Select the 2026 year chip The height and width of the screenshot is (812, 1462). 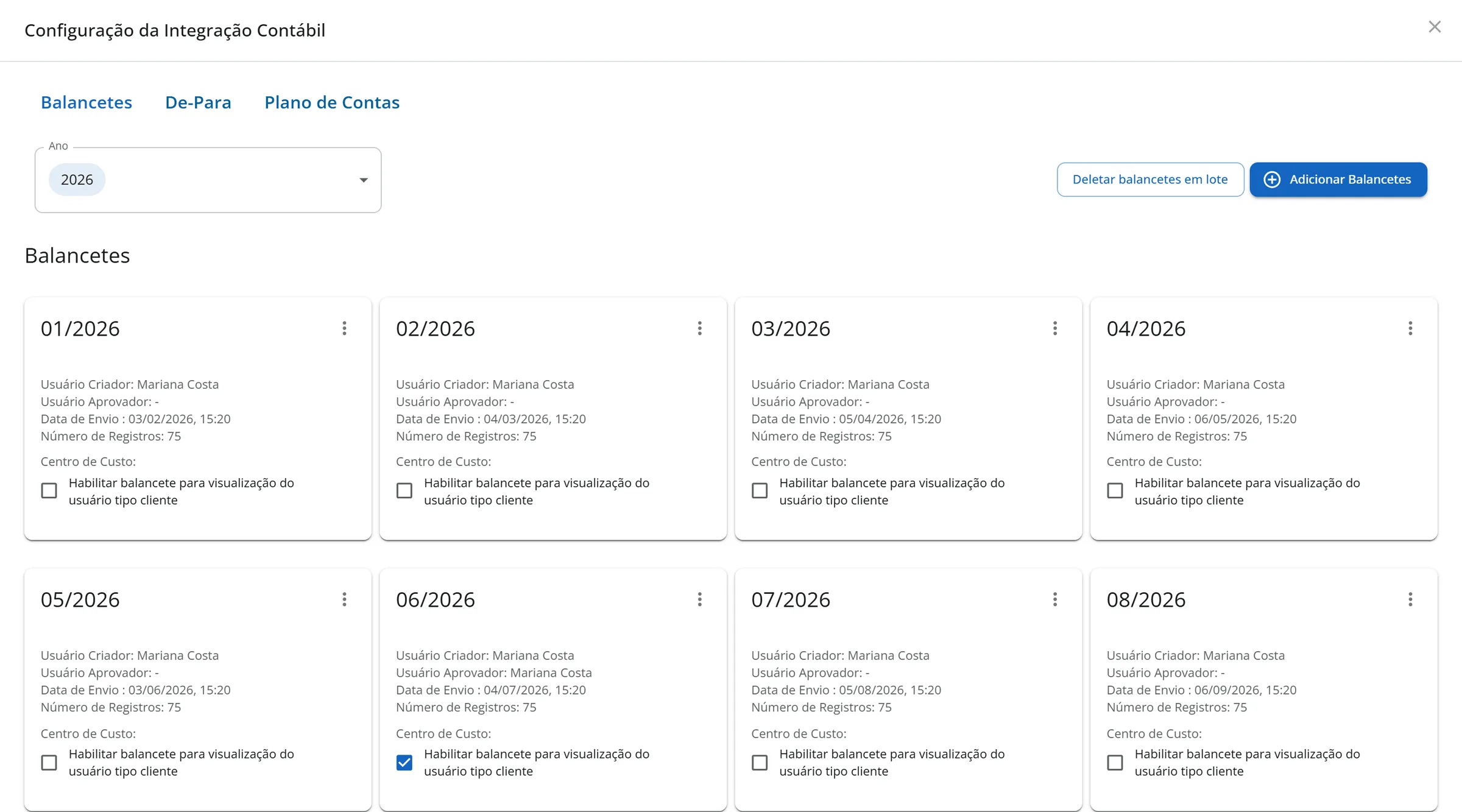coord(77,180)
